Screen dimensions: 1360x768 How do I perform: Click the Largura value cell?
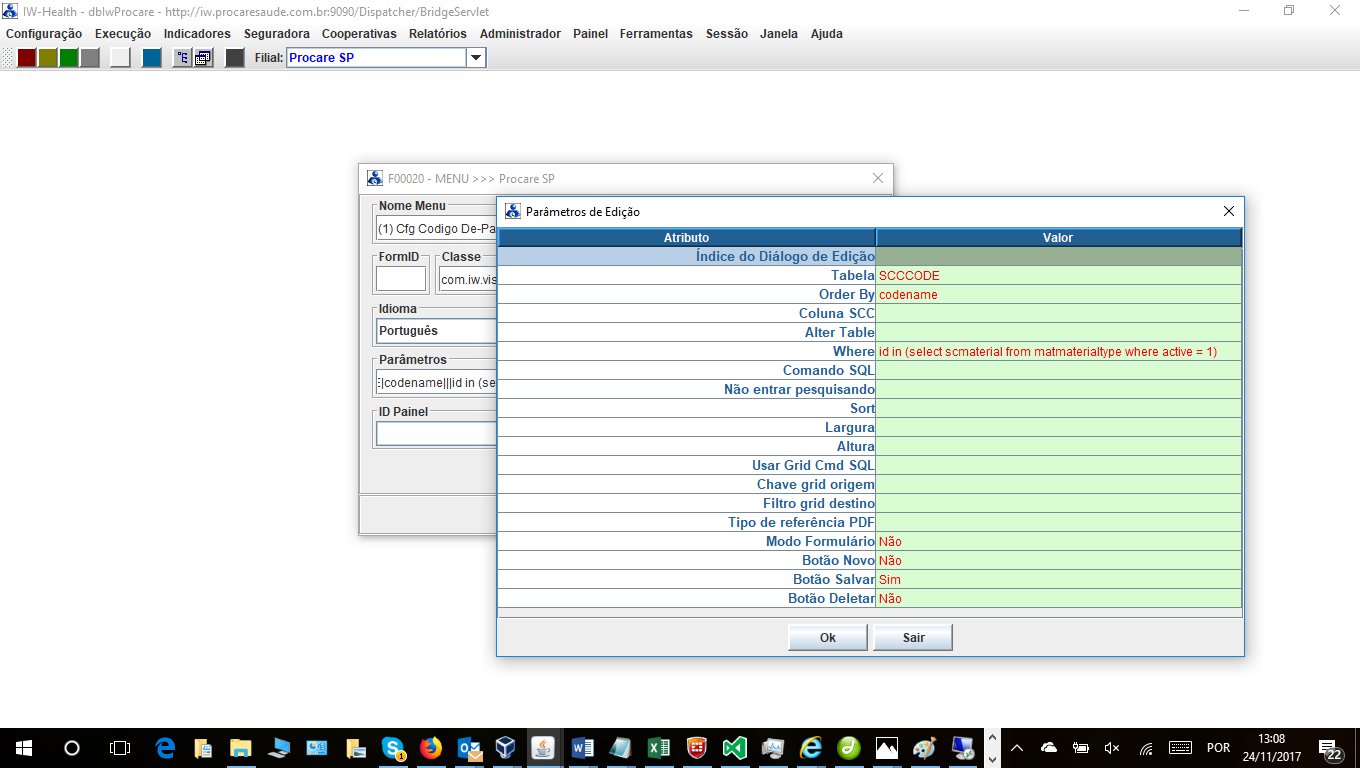1059,427
